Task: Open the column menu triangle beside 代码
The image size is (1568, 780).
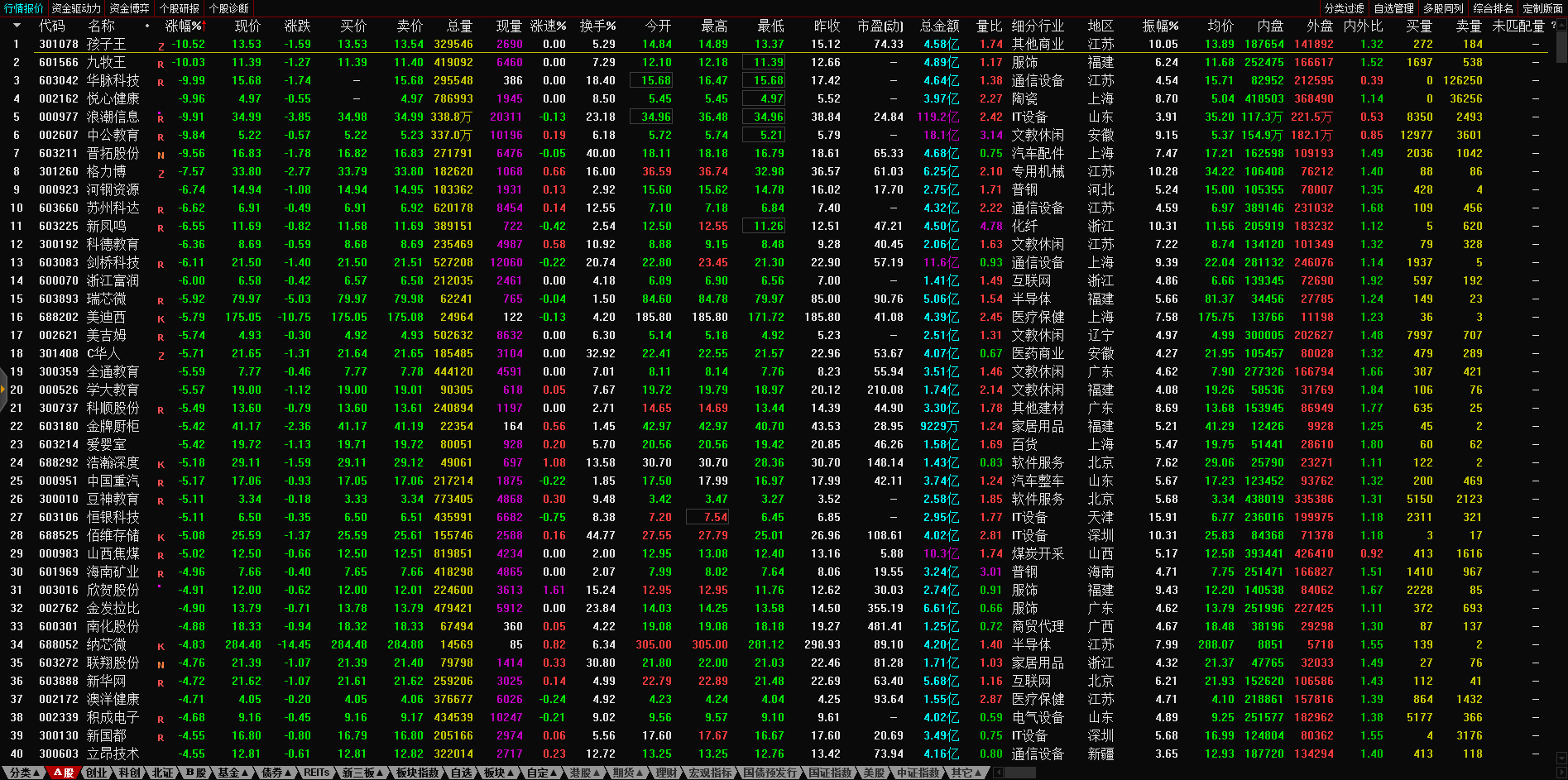Action: click(x=17, y=26)
